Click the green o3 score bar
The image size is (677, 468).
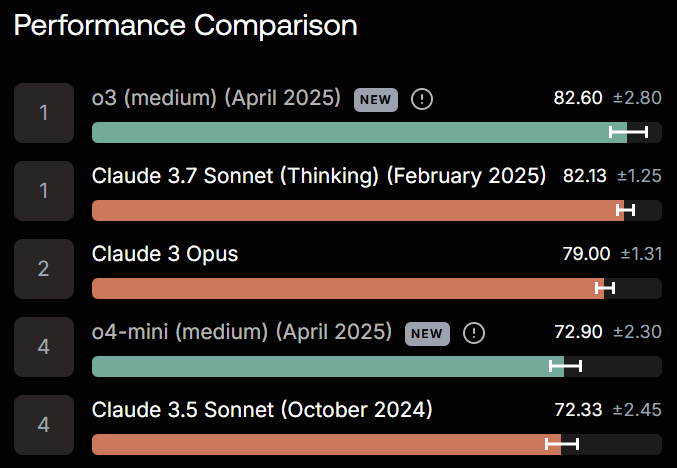pyautogui.click(x=359, y=133)
